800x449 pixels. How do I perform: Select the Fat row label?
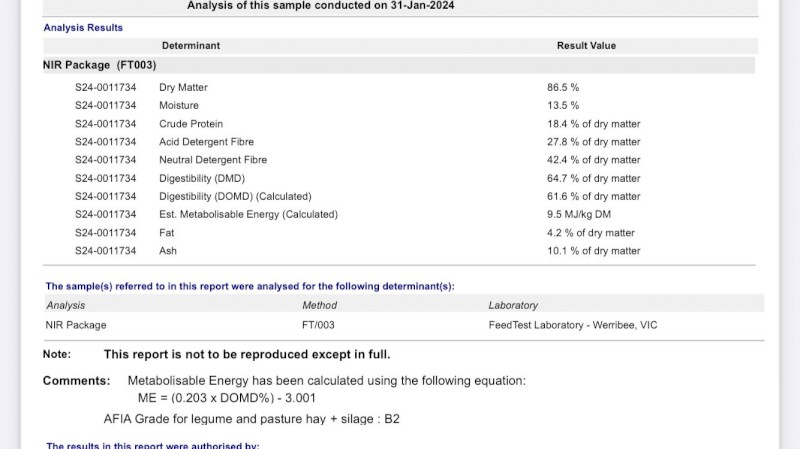pyautogui.click(x=167, y=233)
